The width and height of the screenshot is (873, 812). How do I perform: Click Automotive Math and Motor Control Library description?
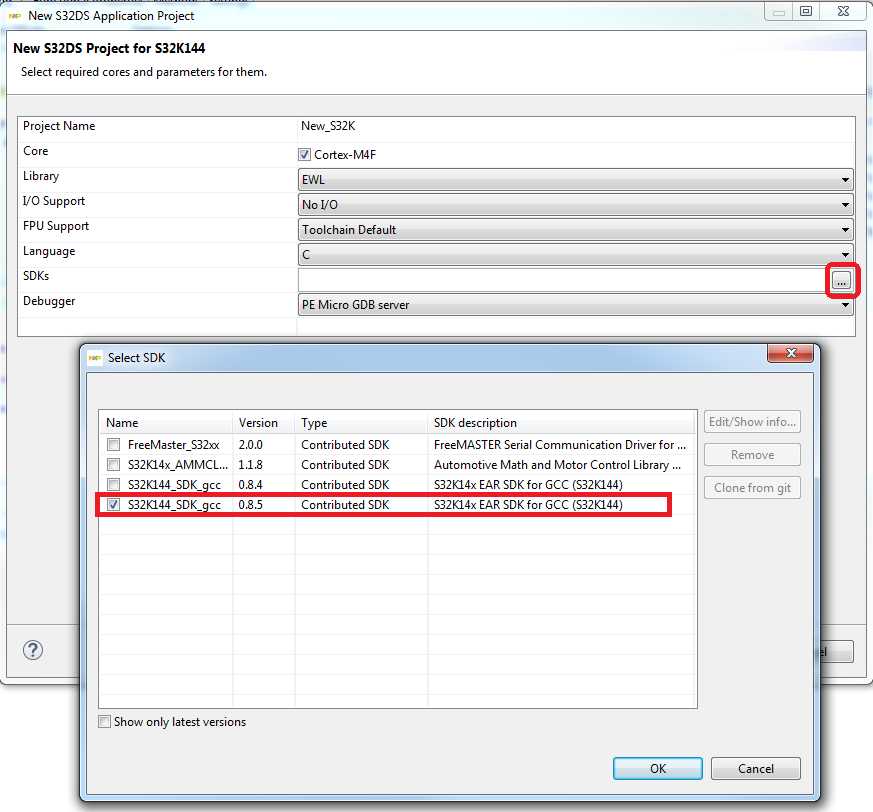[x=557, y=465]
